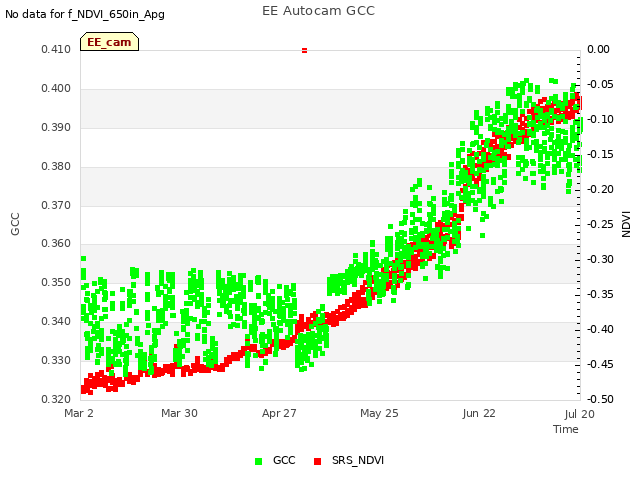Click the Time axis title

566,429
